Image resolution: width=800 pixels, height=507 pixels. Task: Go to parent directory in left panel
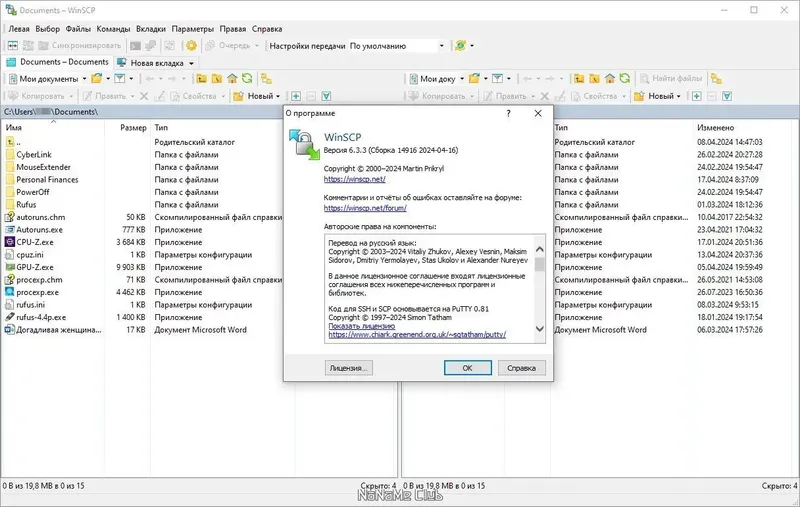(x=202, y=79)
